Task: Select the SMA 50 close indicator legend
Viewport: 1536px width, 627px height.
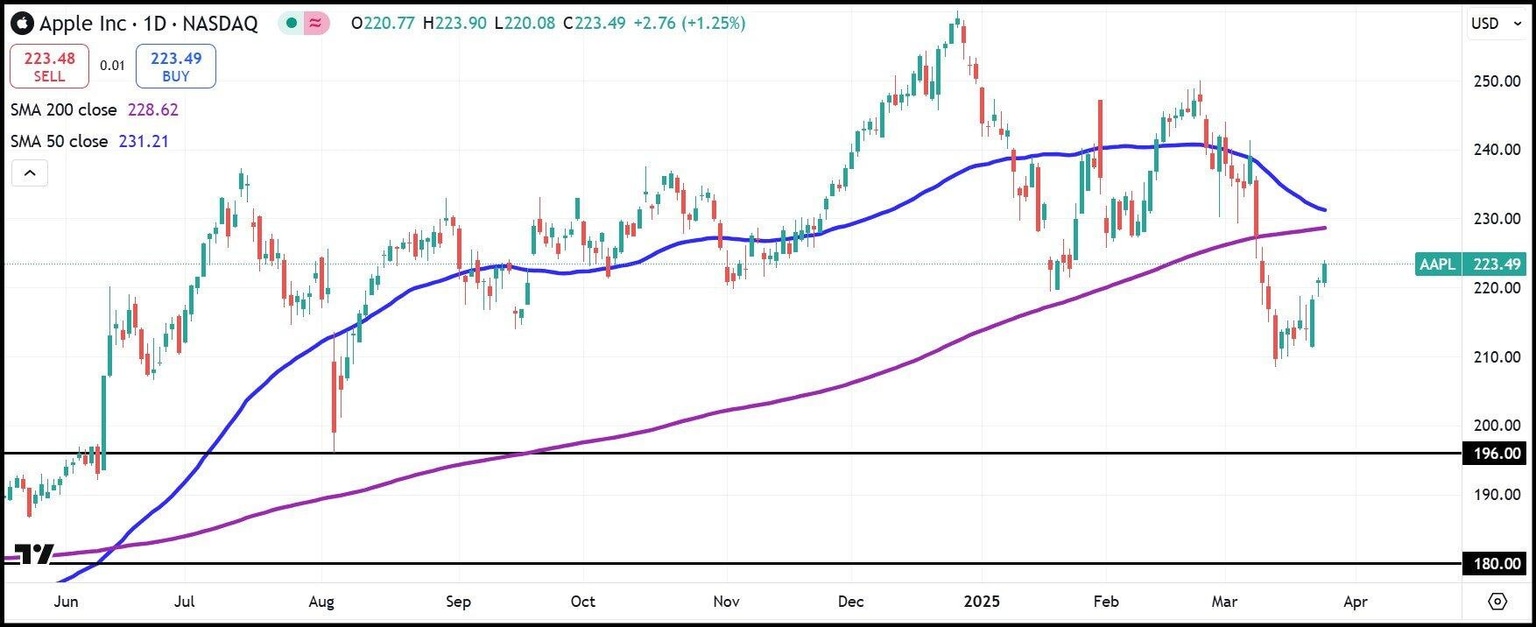Action: [x=59, y=142]
